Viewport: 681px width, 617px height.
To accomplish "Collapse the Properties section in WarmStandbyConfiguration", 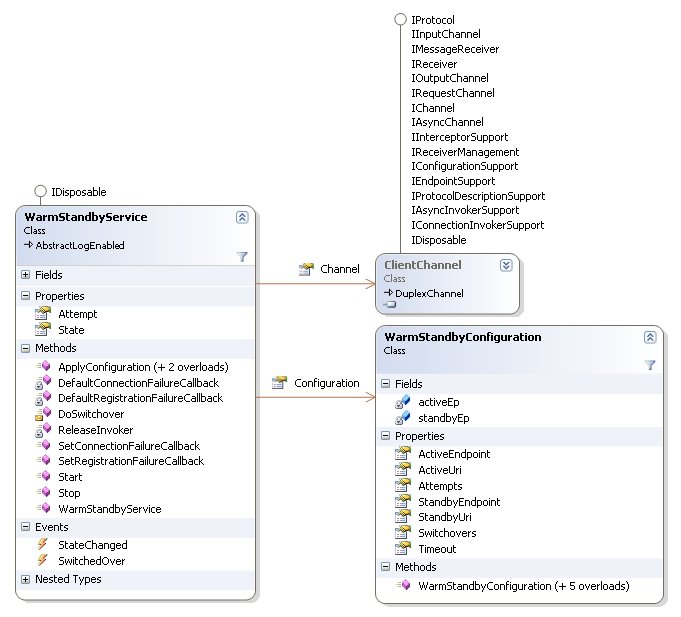I will click(x=386, y=436).
